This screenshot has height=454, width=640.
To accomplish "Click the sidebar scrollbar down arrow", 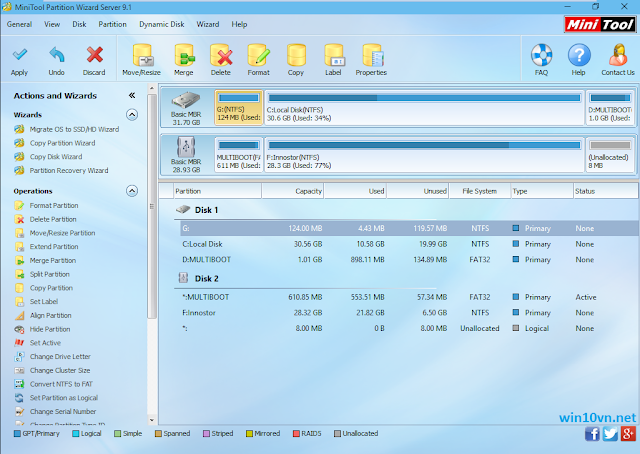I will click(152, 420).
